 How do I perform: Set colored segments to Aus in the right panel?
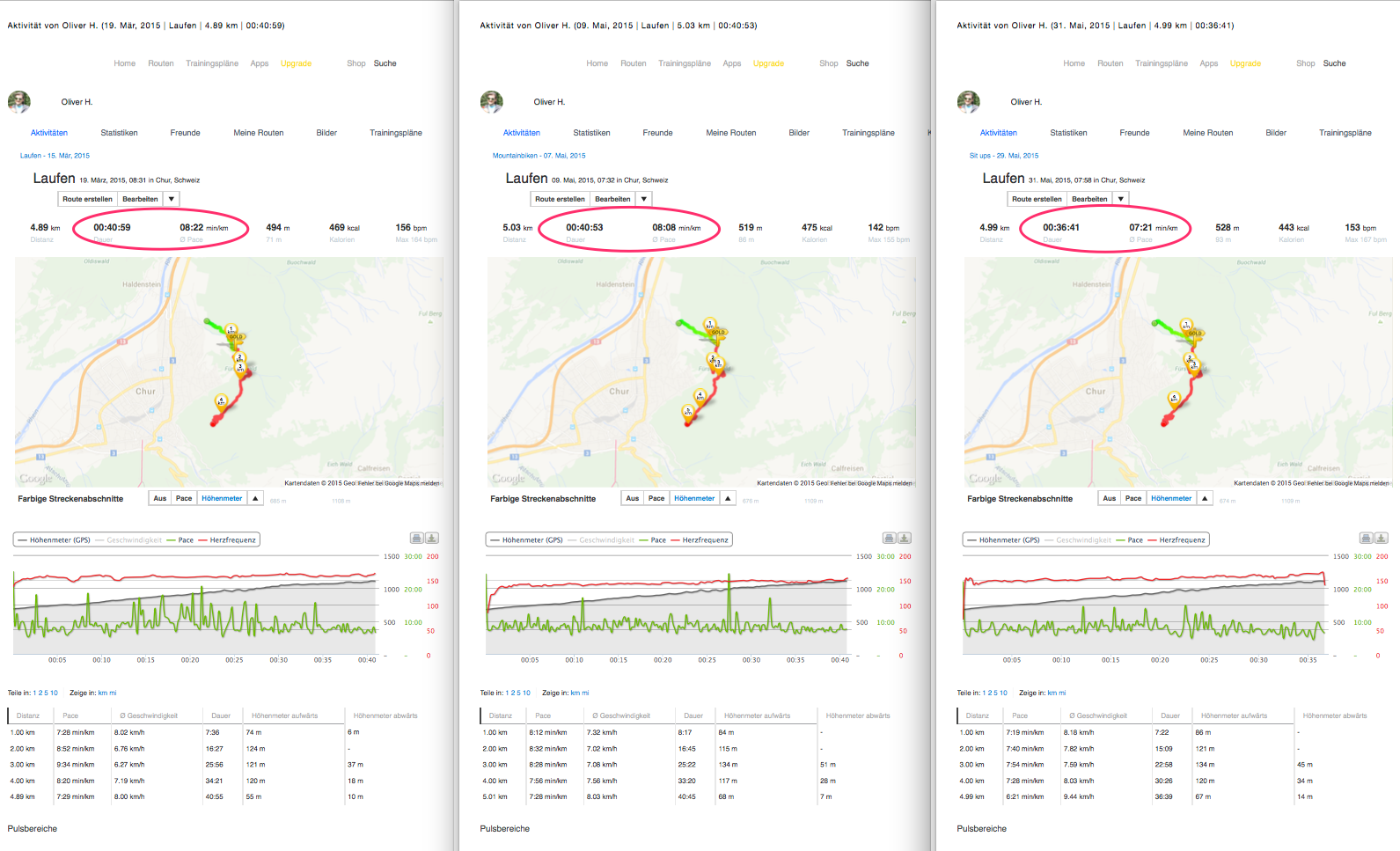click(1110, 499)
